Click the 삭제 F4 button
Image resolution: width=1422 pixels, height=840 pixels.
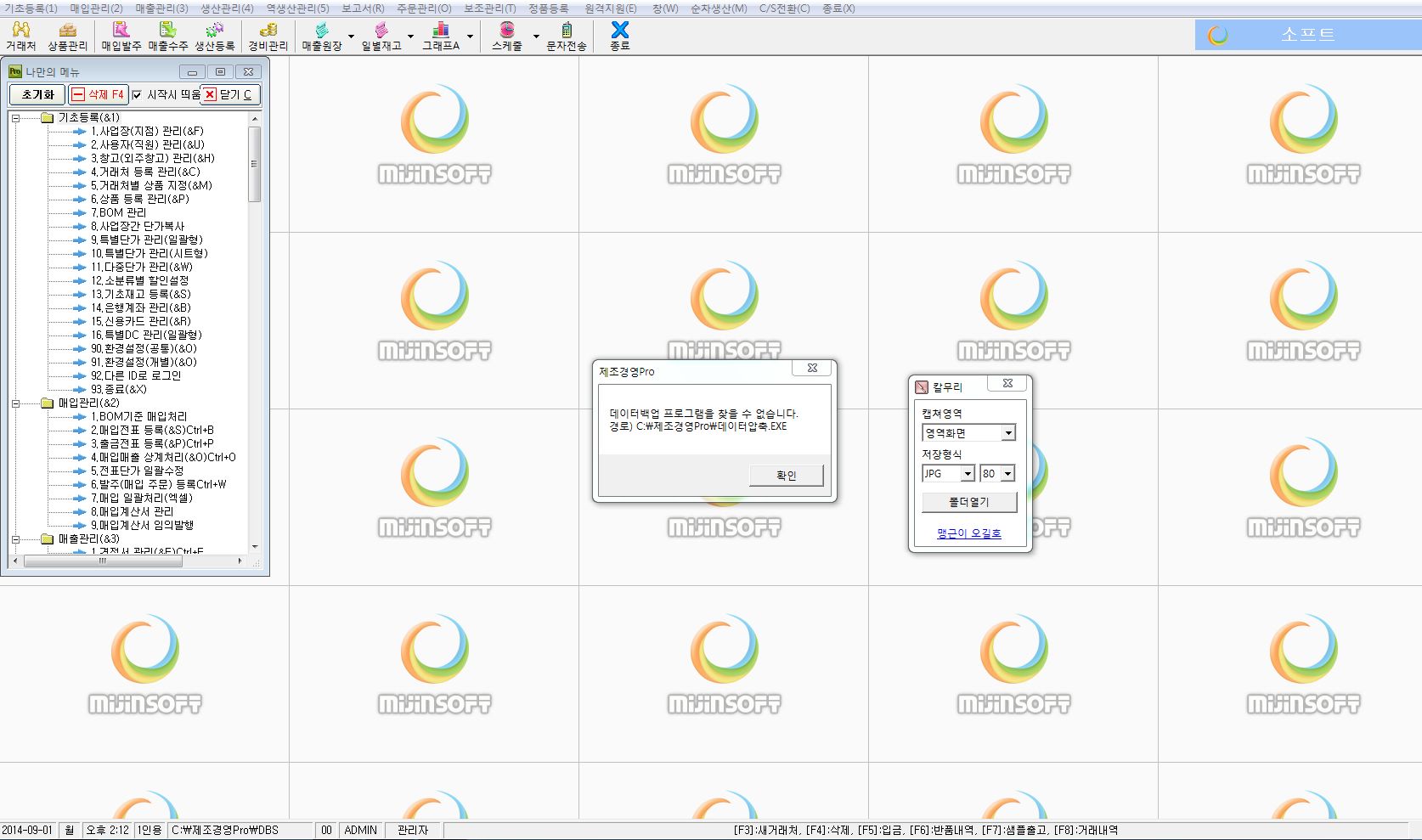(x=98, y=95)
